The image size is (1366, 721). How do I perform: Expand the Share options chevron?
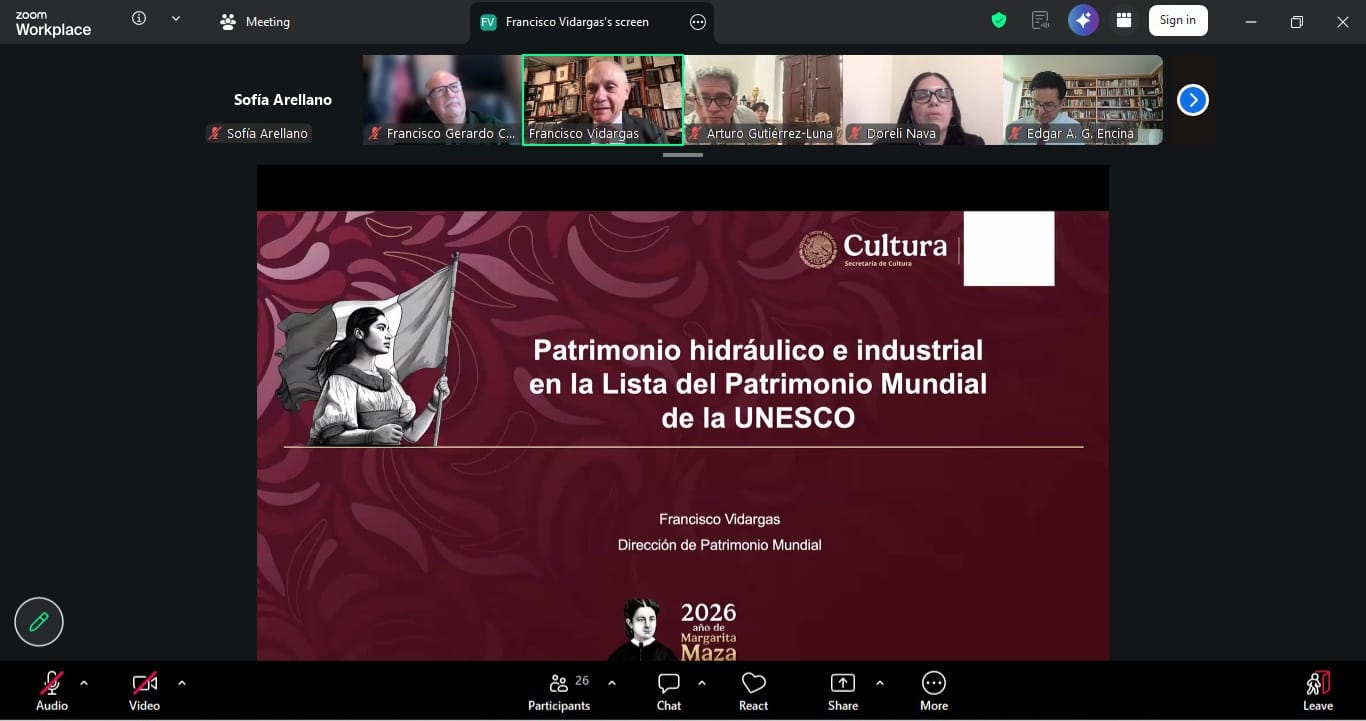pos(879,683)
